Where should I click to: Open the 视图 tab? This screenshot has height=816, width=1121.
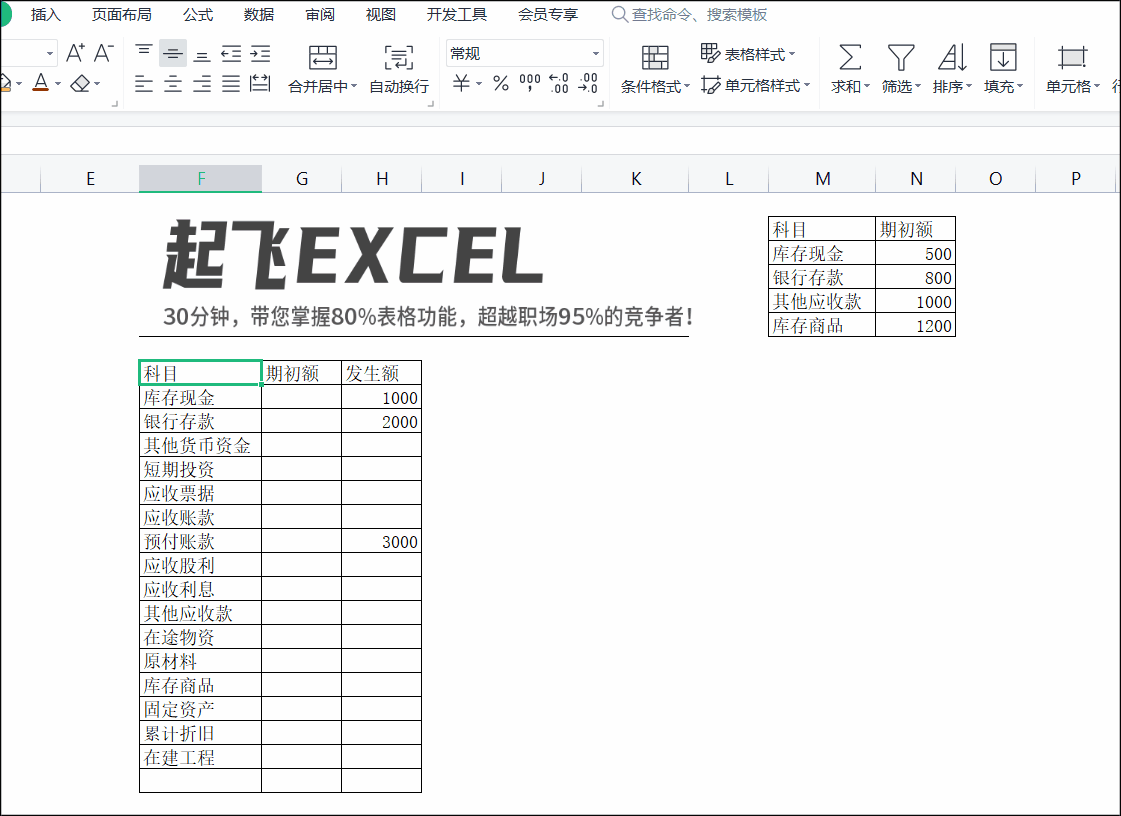click(x=380, y=14)
